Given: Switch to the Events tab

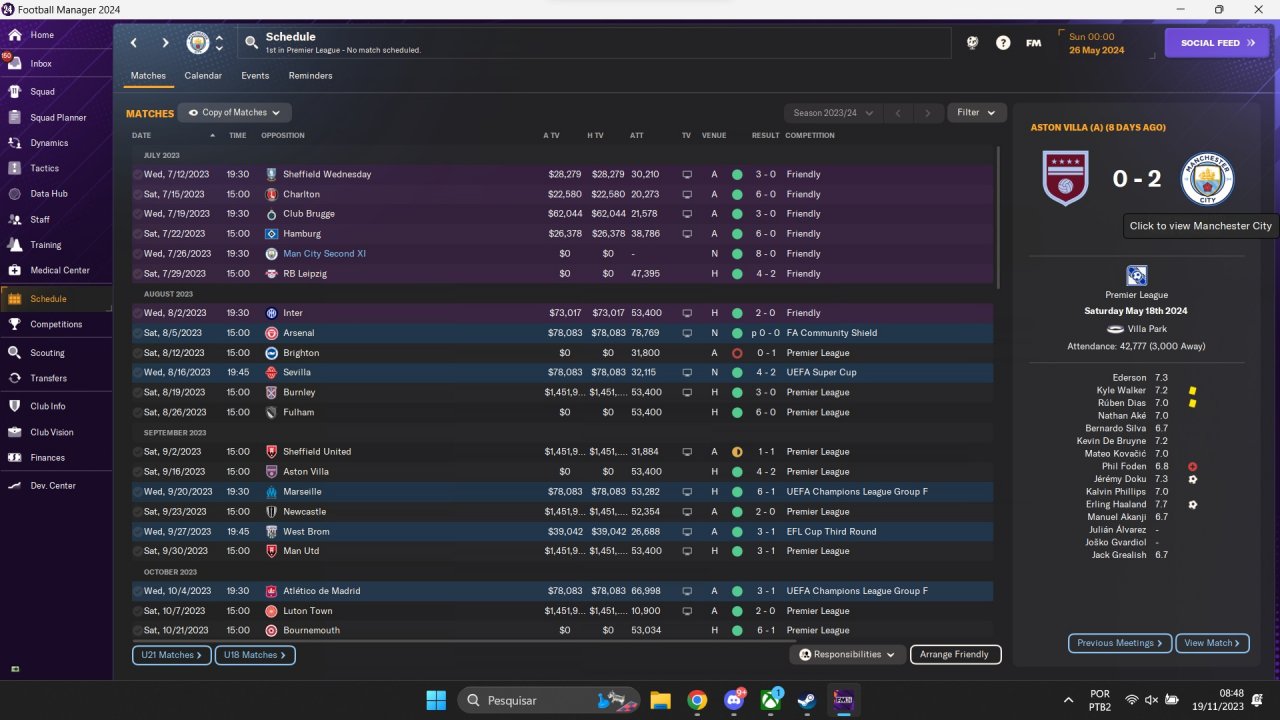Looking at the screenshot, I should 255,76.
